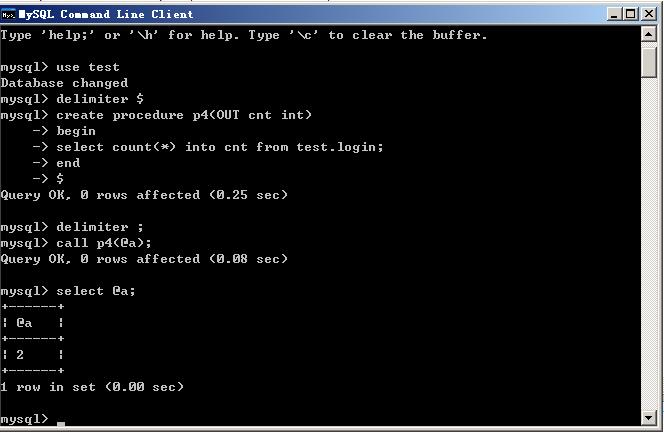Click the vertical scrollbar thumb
The image size is (664, 432).
coord(648,62)
